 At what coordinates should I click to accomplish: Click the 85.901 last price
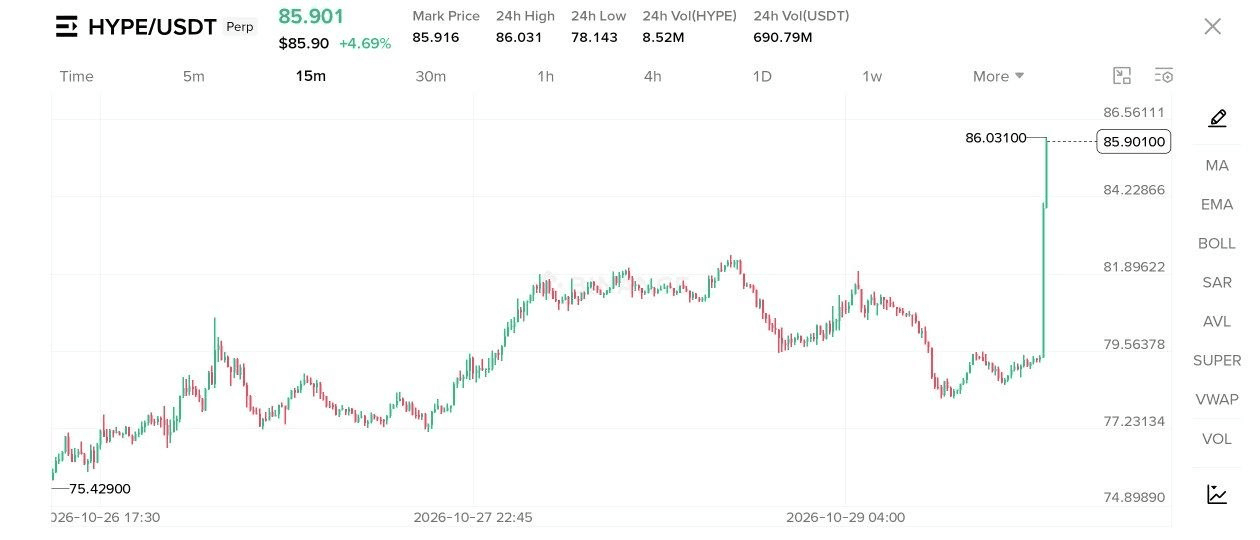coord(311,17)
